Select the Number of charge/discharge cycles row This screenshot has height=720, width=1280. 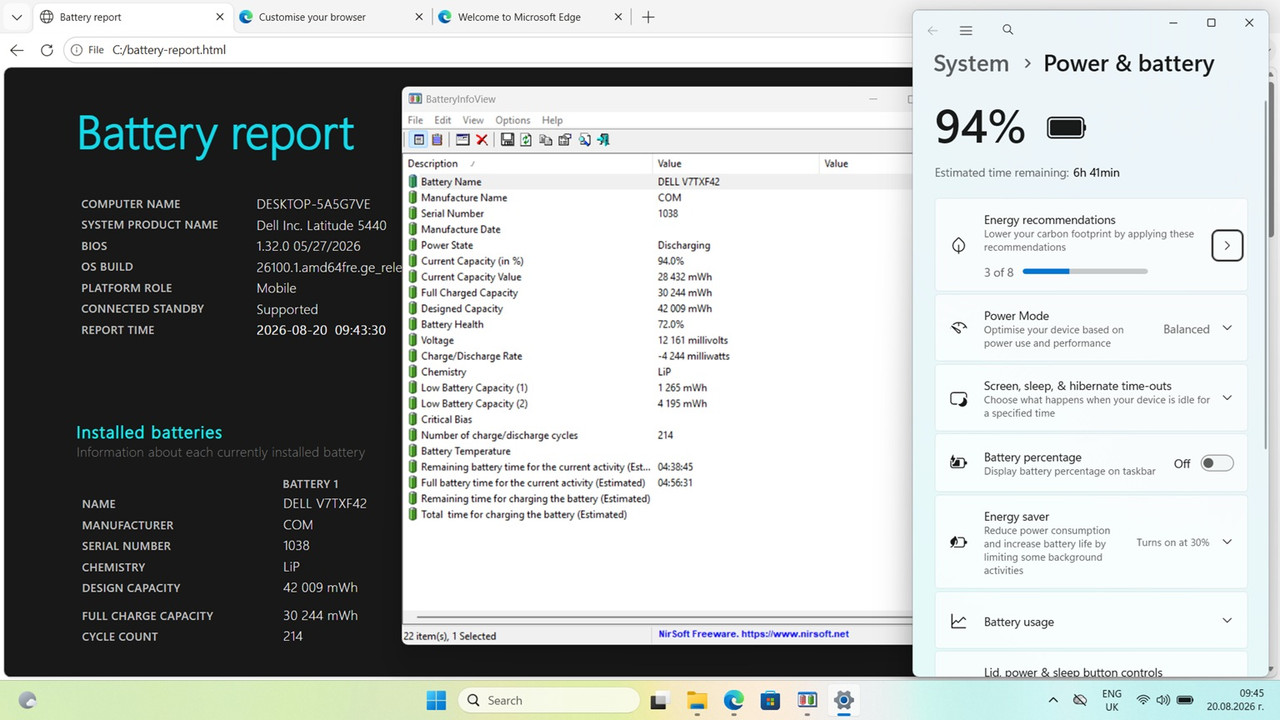[x=658, y=435]
